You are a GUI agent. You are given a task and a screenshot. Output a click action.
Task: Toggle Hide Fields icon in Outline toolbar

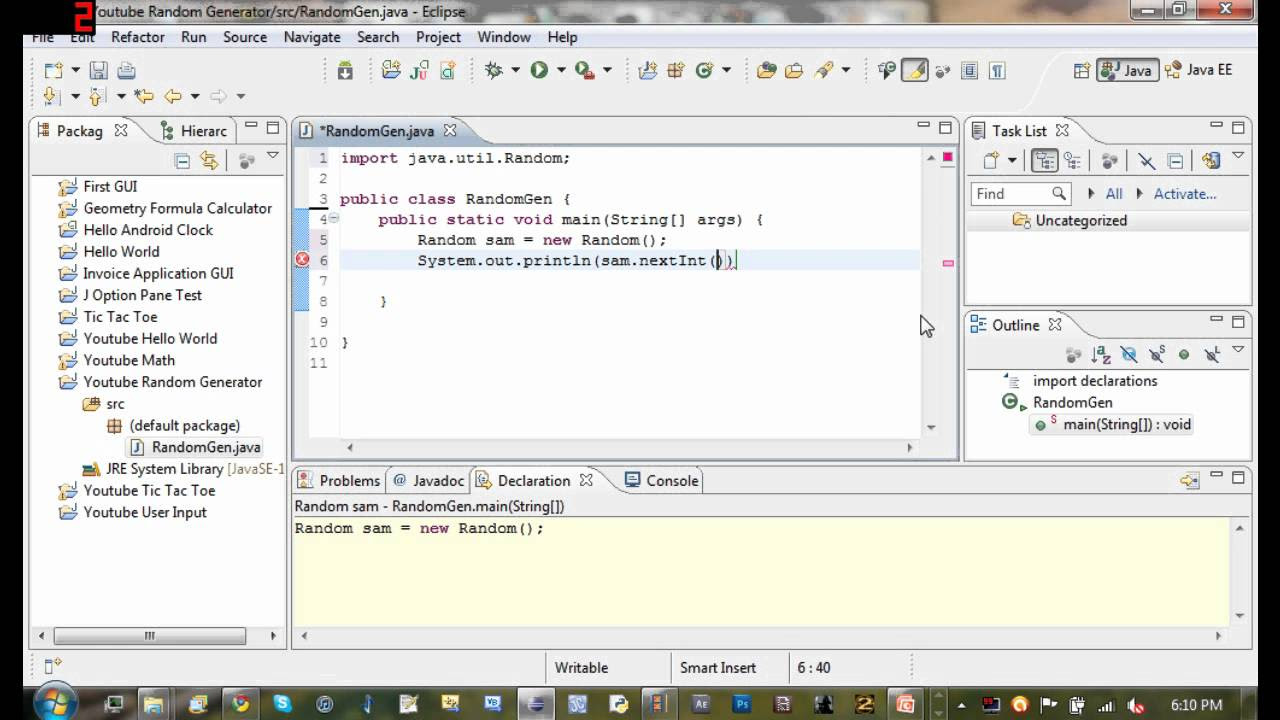(1129, 354)
